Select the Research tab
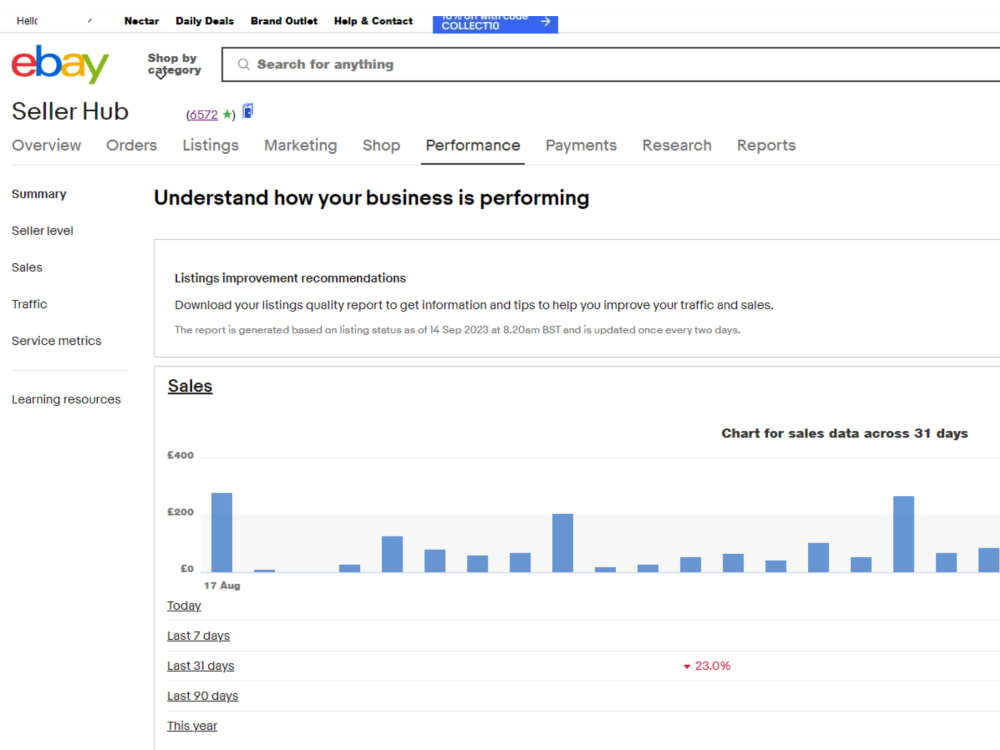The image size is (1000, 750). 677,145
